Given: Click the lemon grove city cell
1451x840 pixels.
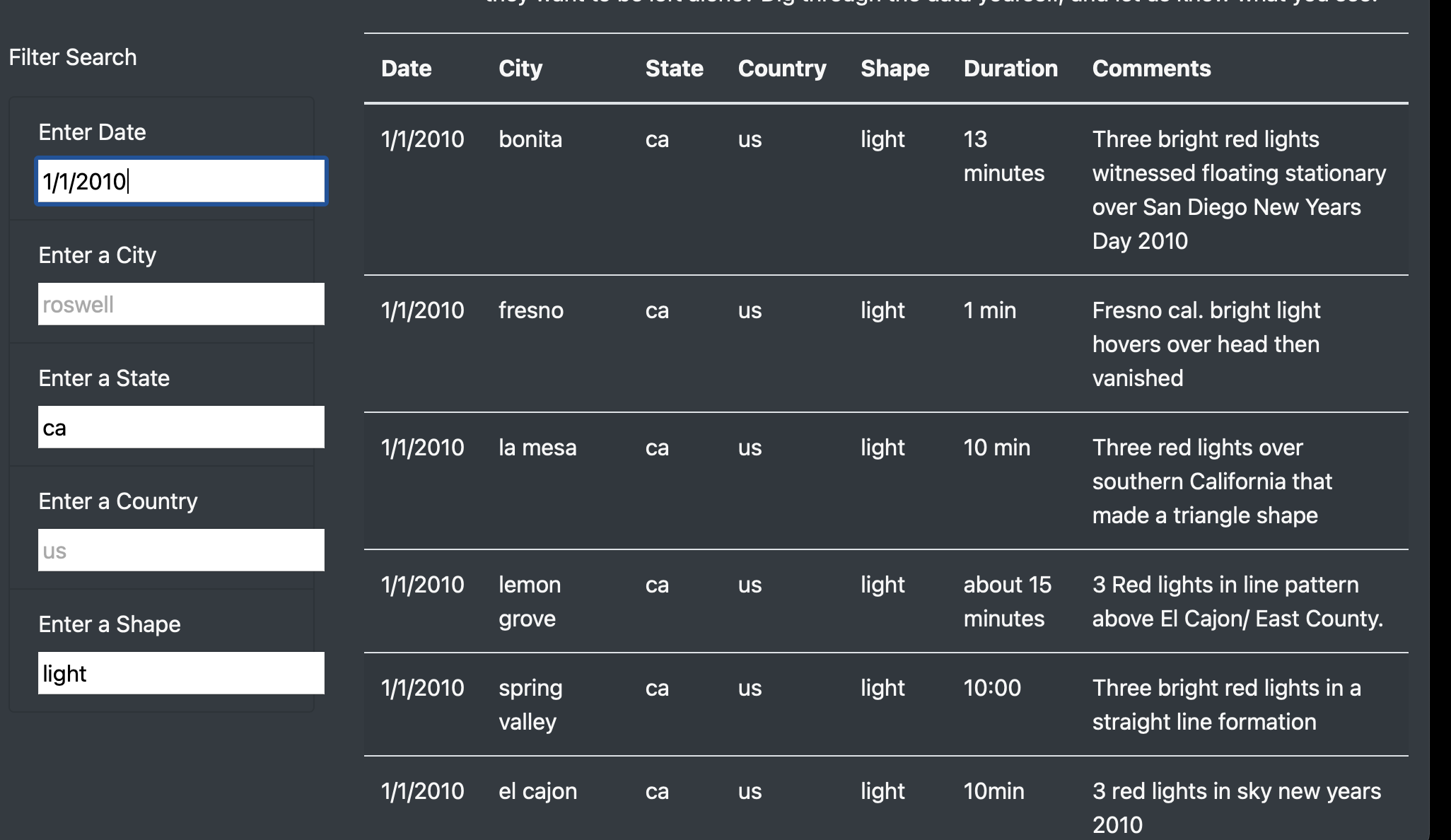Looking at the screenshot, I should pos(529,601).
